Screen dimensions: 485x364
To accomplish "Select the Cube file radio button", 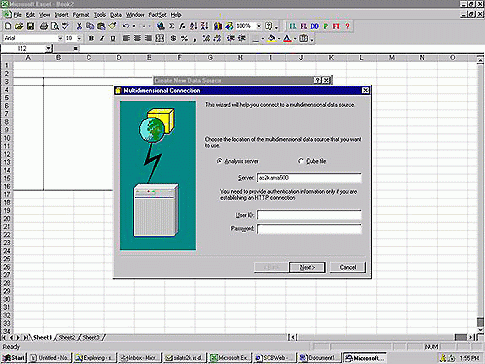I will [301, 161].
